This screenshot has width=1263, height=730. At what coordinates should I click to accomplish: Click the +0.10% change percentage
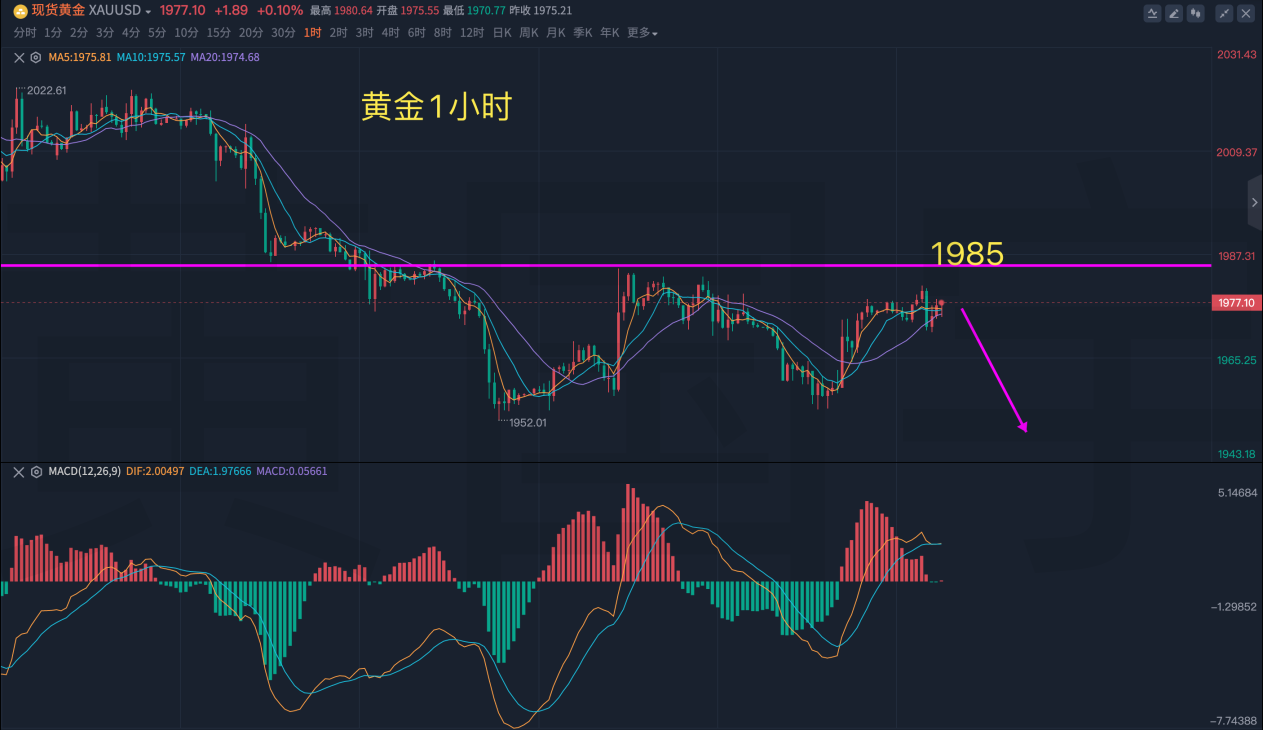279,10
